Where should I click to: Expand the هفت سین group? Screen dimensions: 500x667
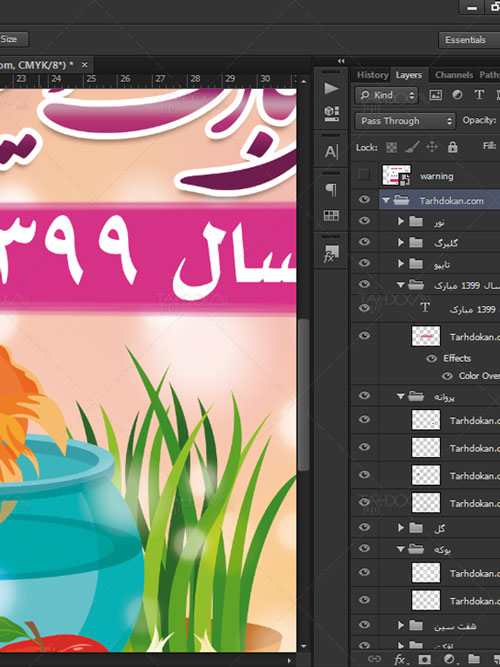click(x=400, y=625)
